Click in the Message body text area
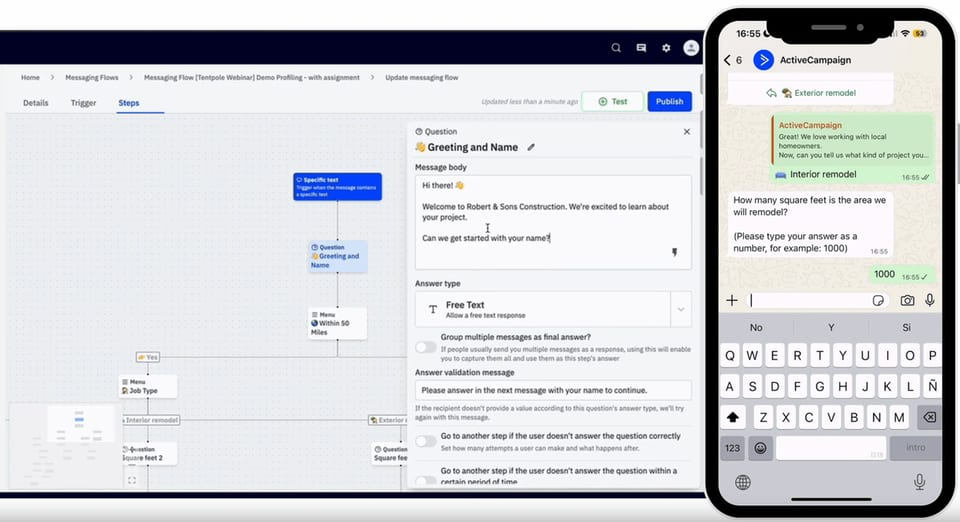 [x=553, y=223]
